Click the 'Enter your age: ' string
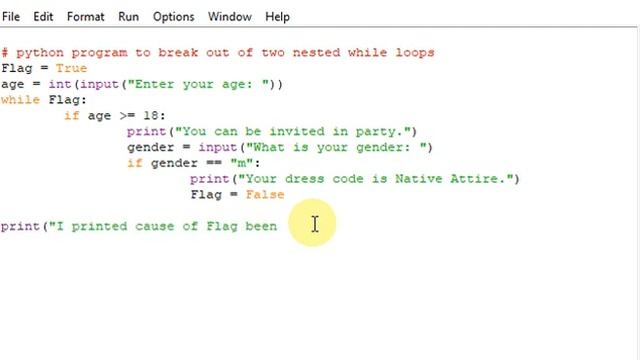Image resolution: width=640 pixels, height=360 pixels. coord(198,84)
